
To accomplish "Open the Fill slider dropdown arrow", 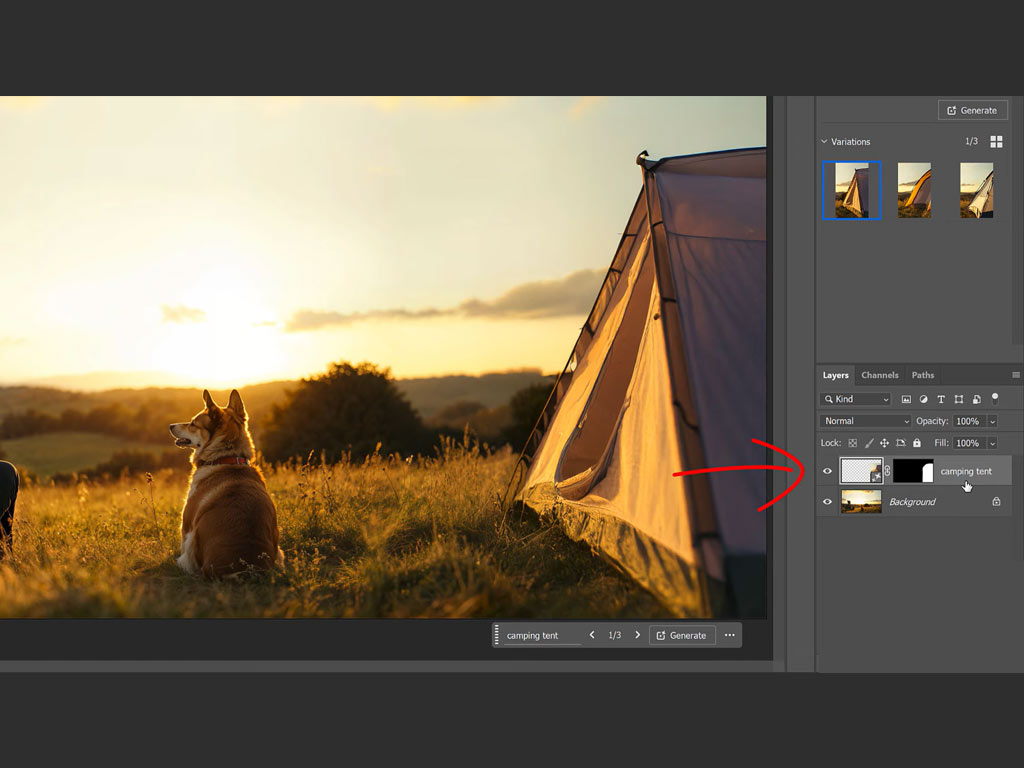I will coord(993,443).
